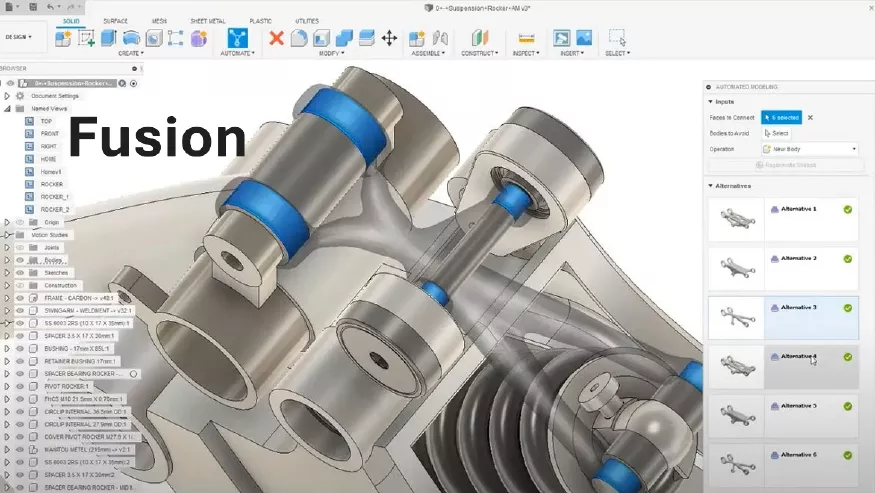Select the FRONT named view
Viewport: 875px width, 493px height.
pyautogui.click(x=49, y=134)
